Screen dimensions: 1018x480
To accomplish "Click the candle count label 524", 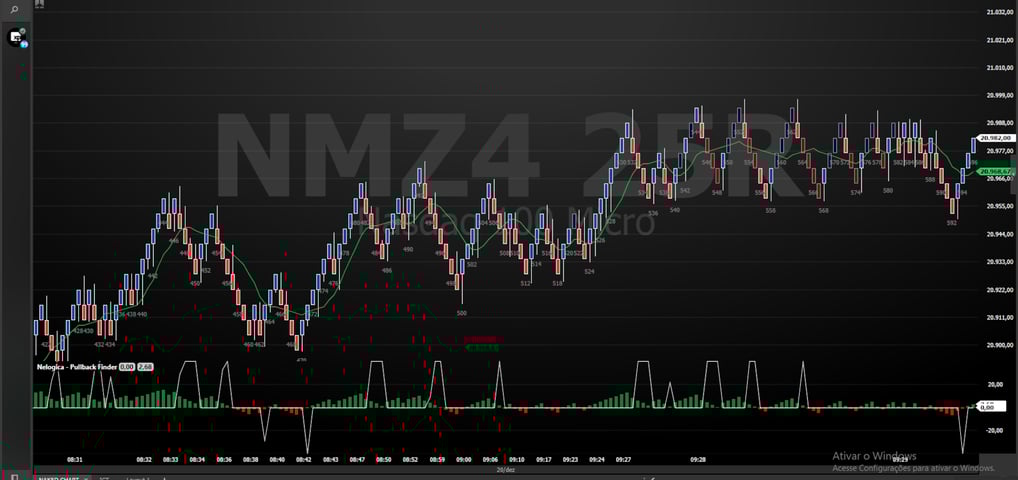I will tap(589, 272).
